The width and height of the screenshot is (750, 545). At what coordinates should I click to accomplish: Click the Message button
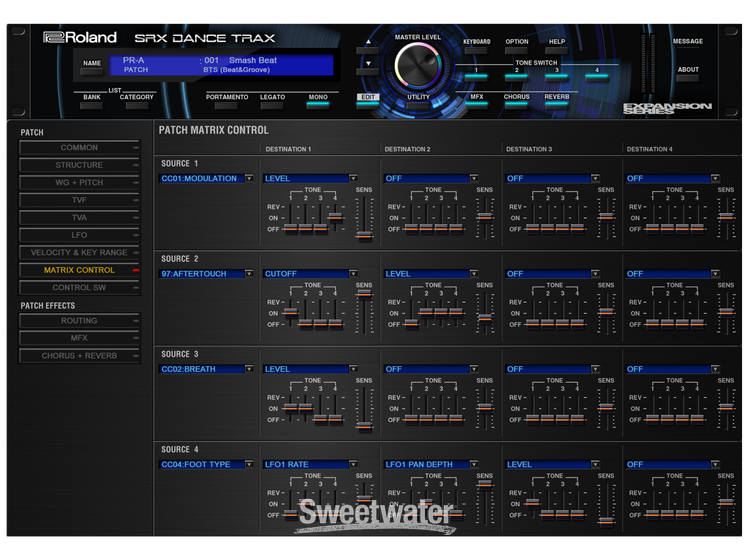click(688, 50)
